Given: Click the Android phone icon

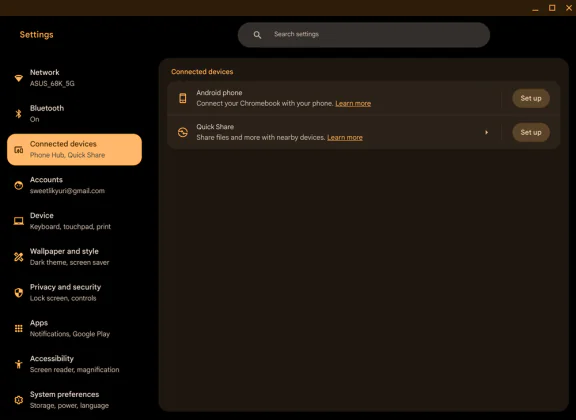Looking at the screenshot, I should coord(183,98).
